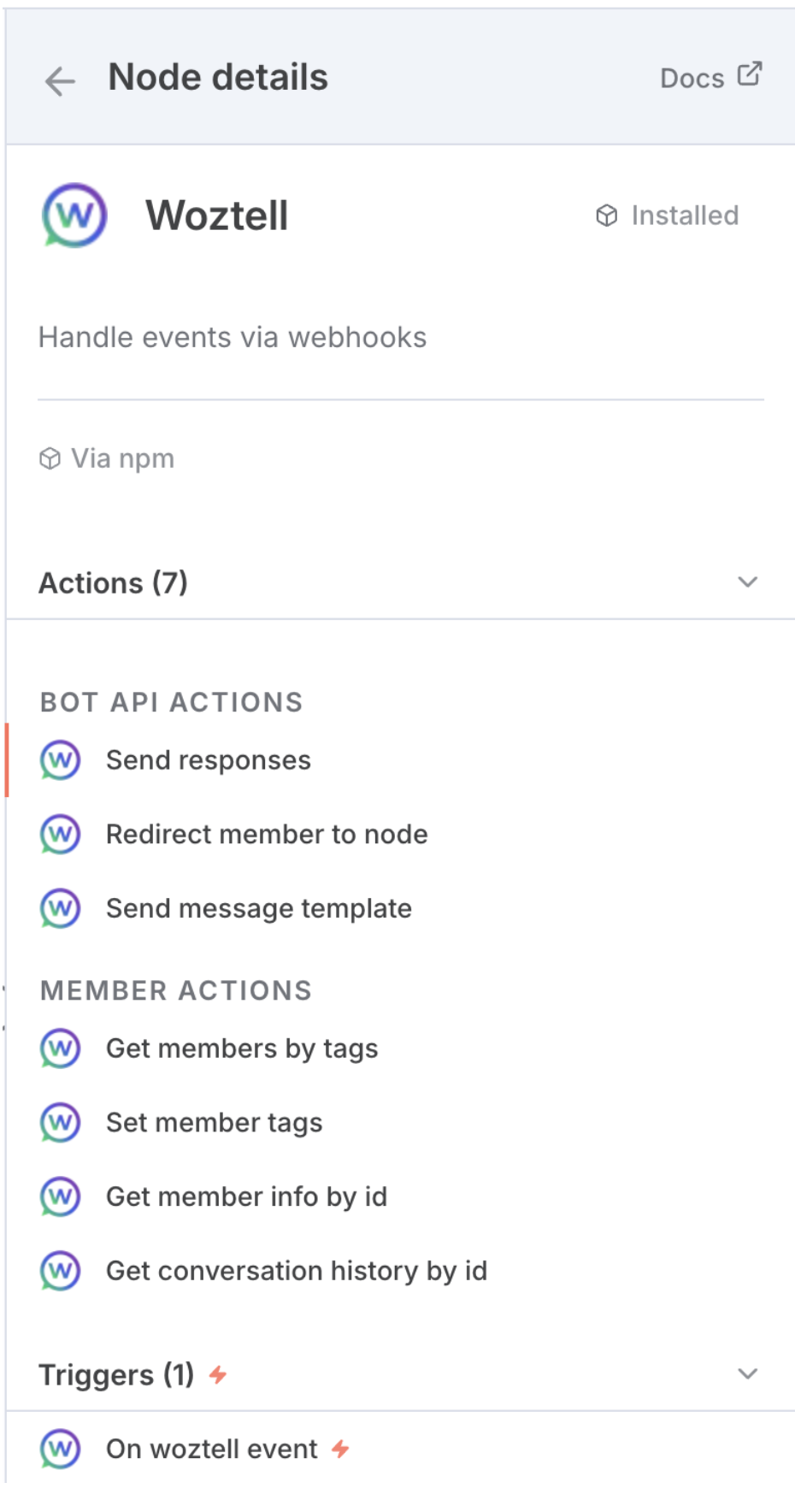Click the icon beside Send responses
This screenshot has height=1512, width=795.
point(60,760)
